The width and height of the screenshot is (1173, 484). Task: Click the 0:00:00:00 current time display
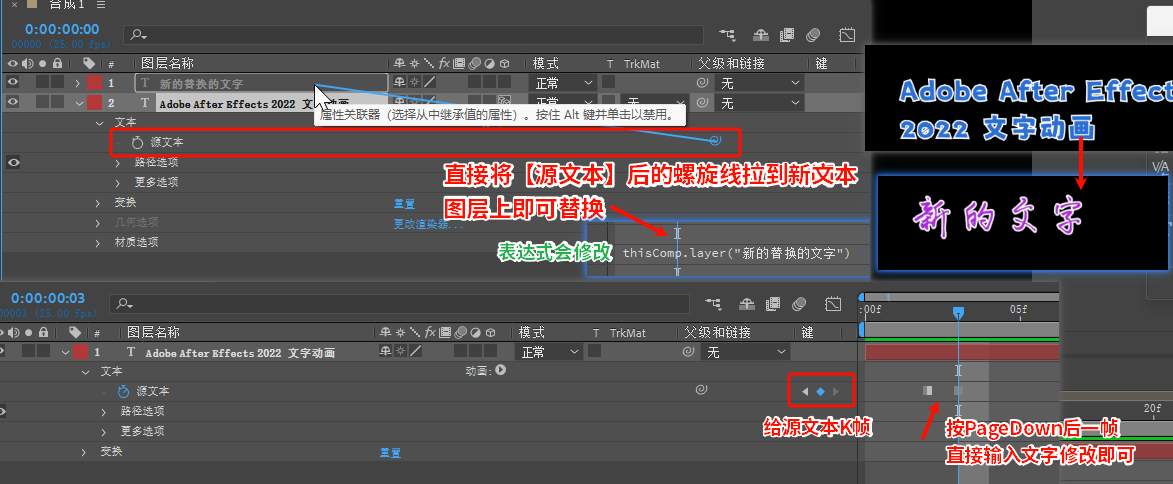(x=61, y=29)
